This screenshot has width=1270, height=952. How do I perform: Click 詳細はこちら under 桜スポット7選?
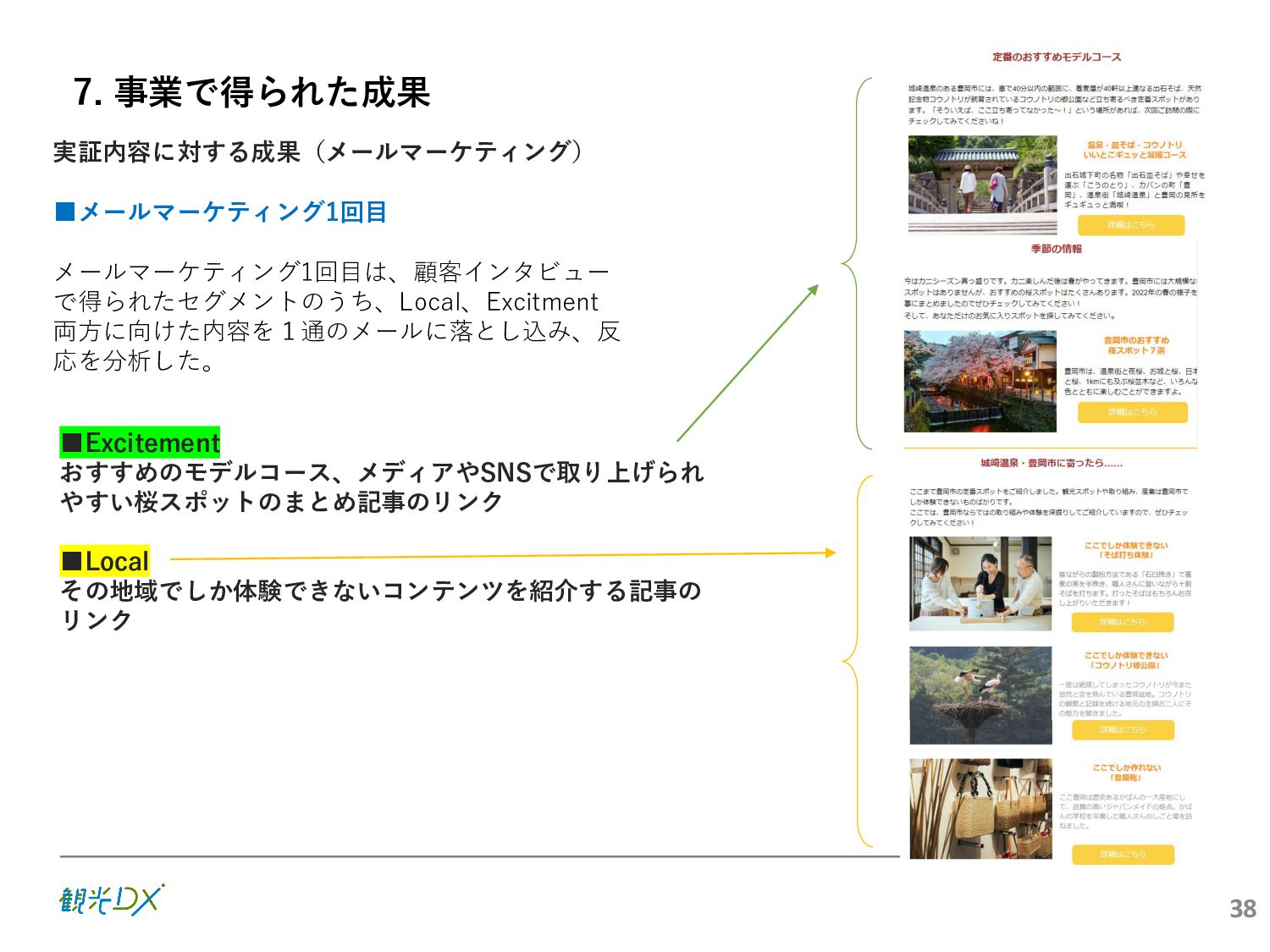(1132, 412)
